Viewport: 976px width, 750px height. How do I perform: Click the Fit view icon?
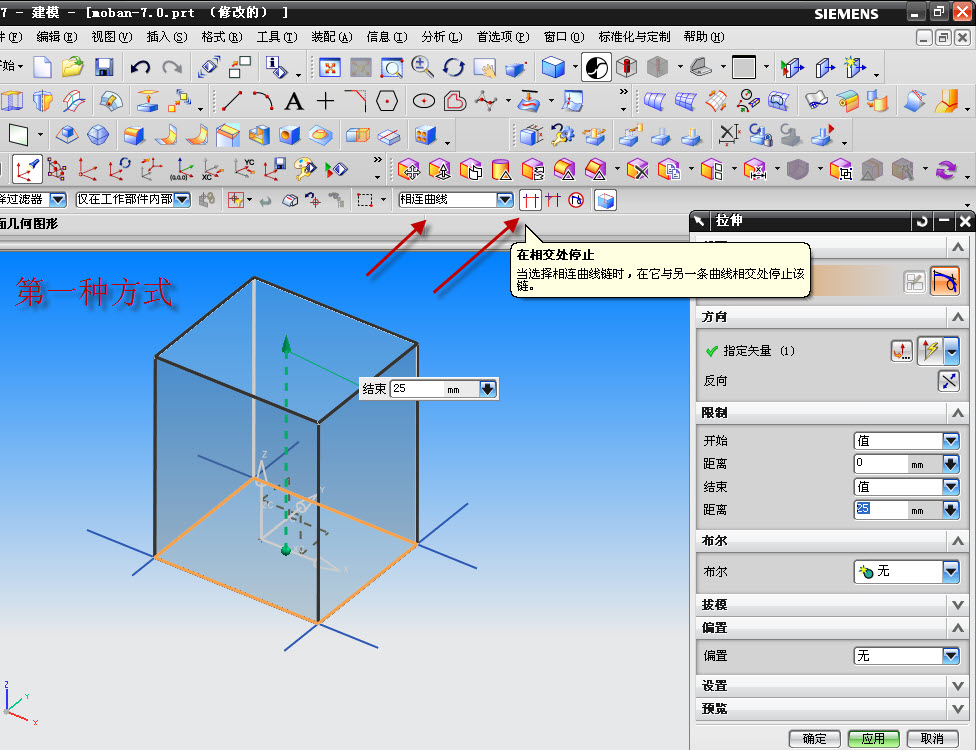[329, 67]
